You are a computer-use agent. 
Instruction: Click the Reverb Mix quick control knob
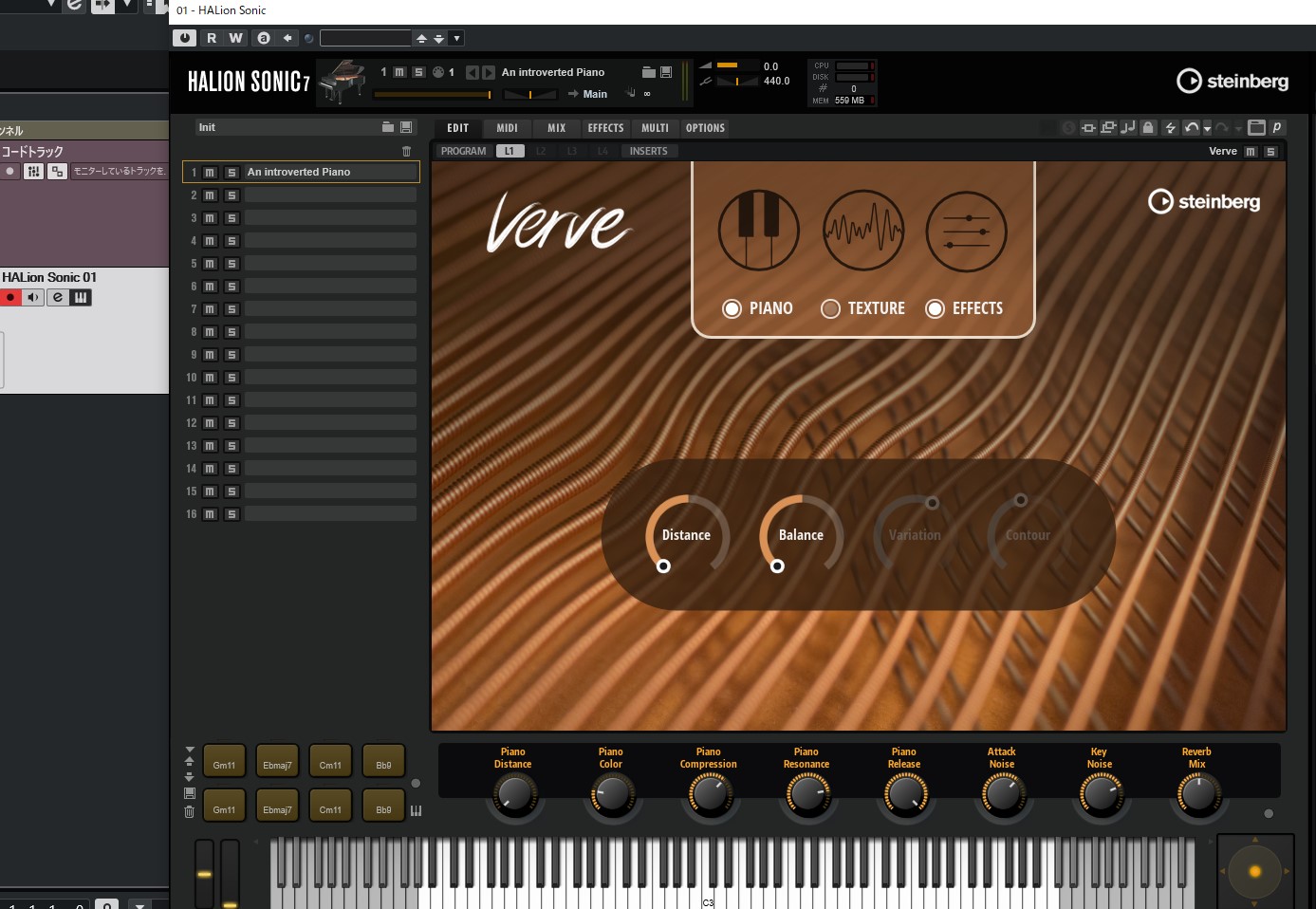coord(1197,794)
